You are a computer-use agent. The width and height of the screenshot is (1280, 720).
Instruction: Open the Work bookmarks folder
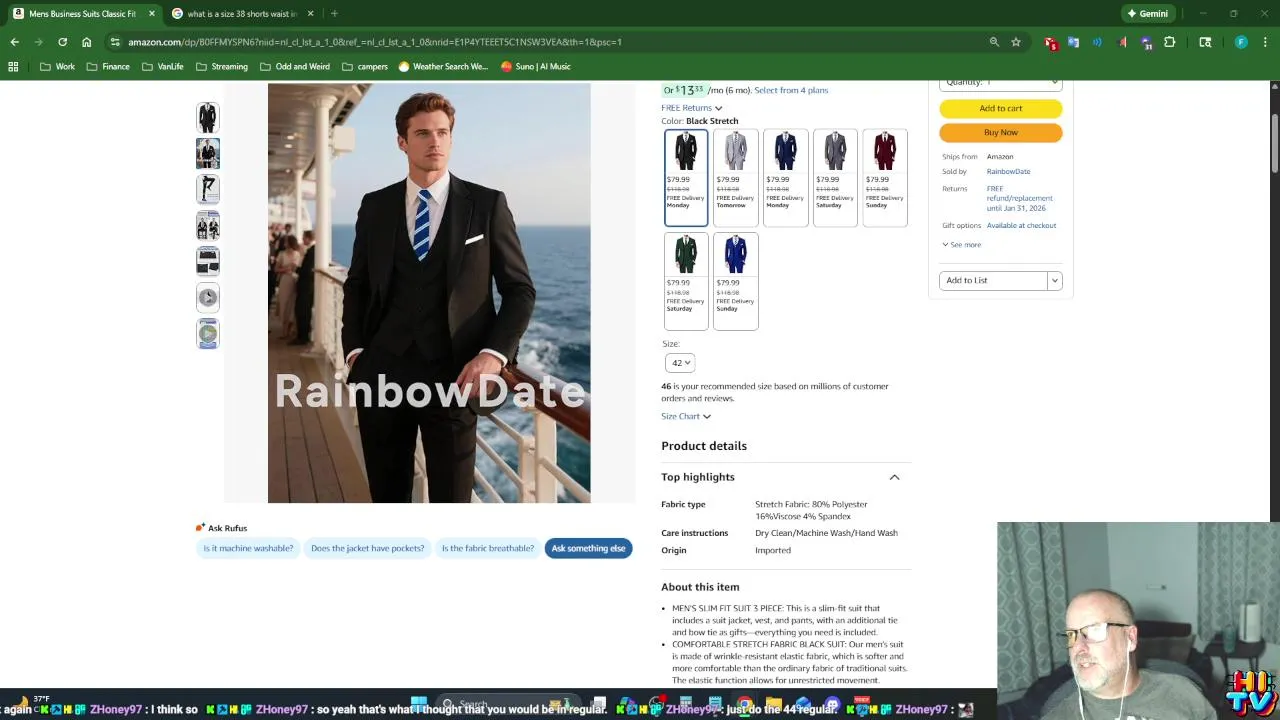tap(57, 67)
